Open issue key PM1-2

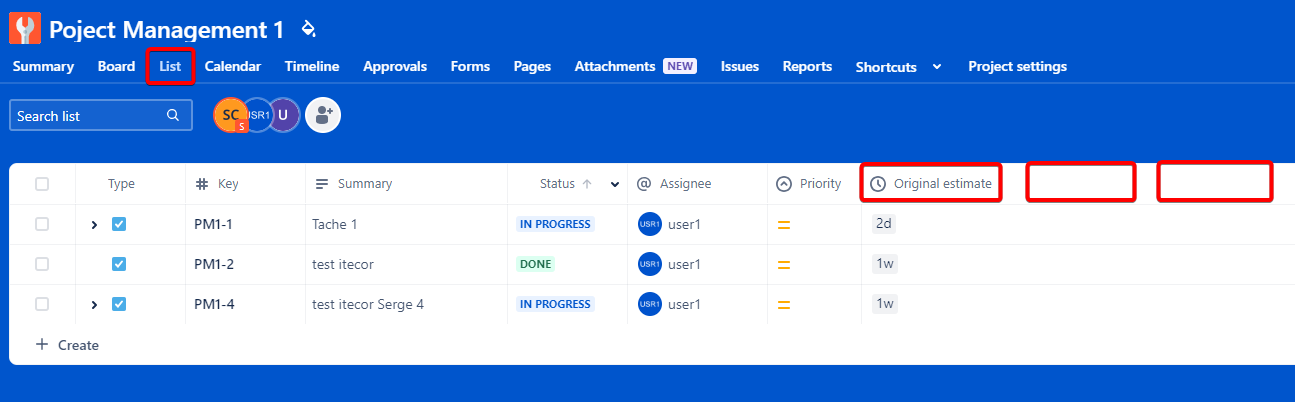click(x=213, y=264)
